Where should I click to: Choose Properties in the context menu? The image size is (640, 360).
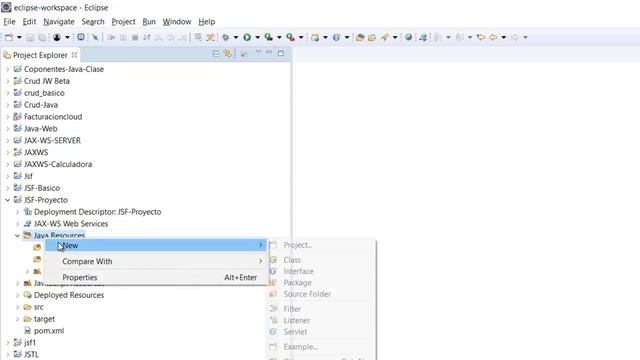pos(156,278)
